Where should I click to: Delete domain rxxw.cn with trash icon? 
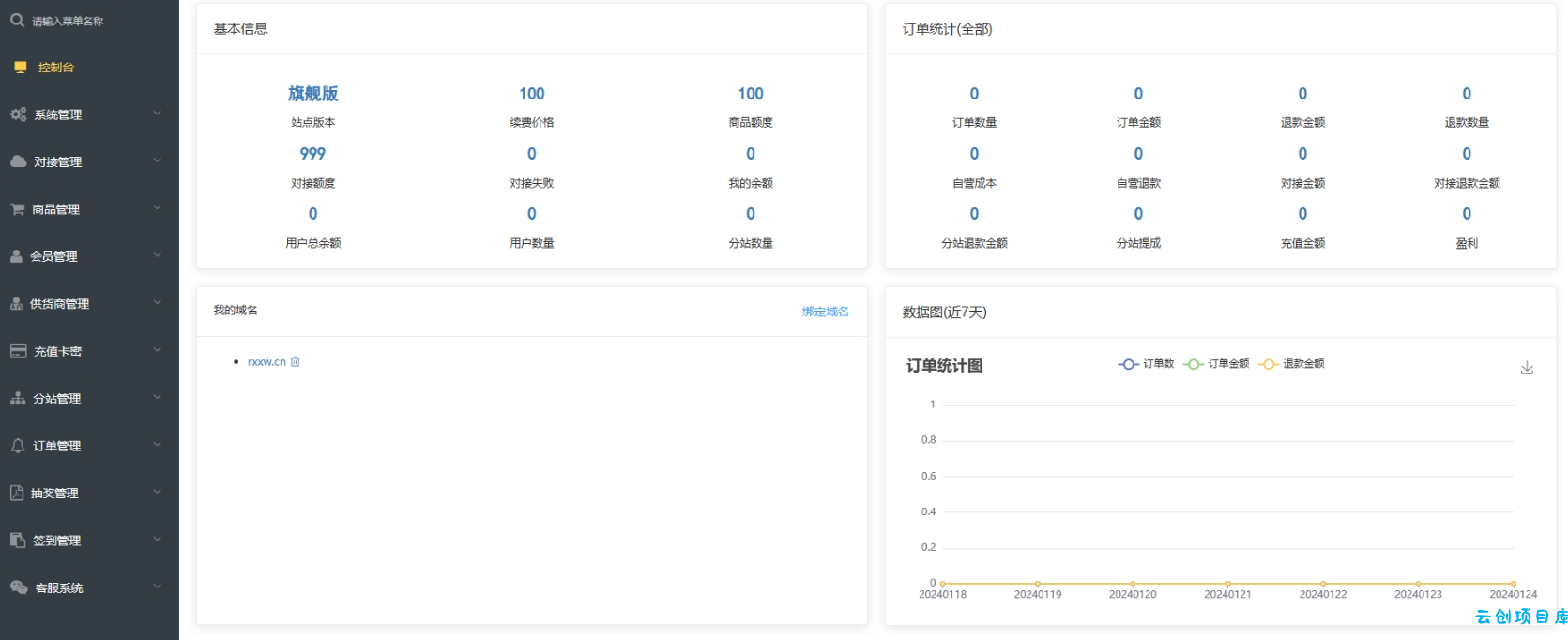point(296,361)
